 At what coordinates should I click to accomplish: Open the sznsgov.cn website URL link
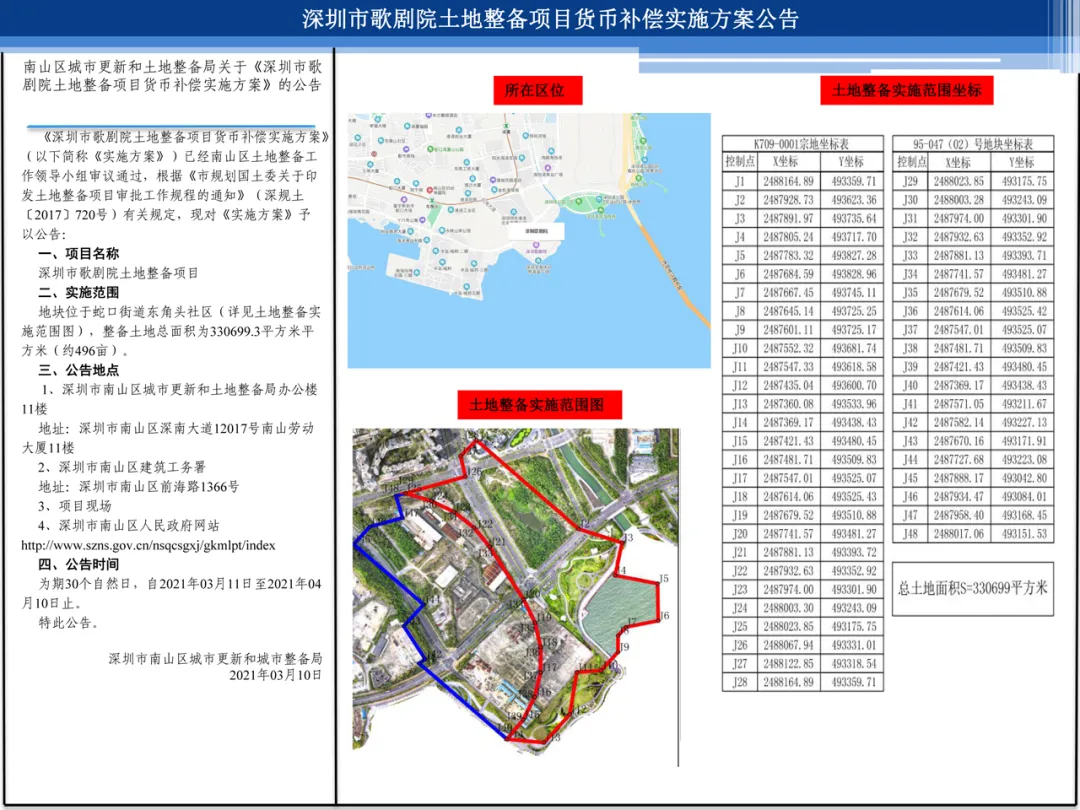pyautogui.click(x=148, y=545)
